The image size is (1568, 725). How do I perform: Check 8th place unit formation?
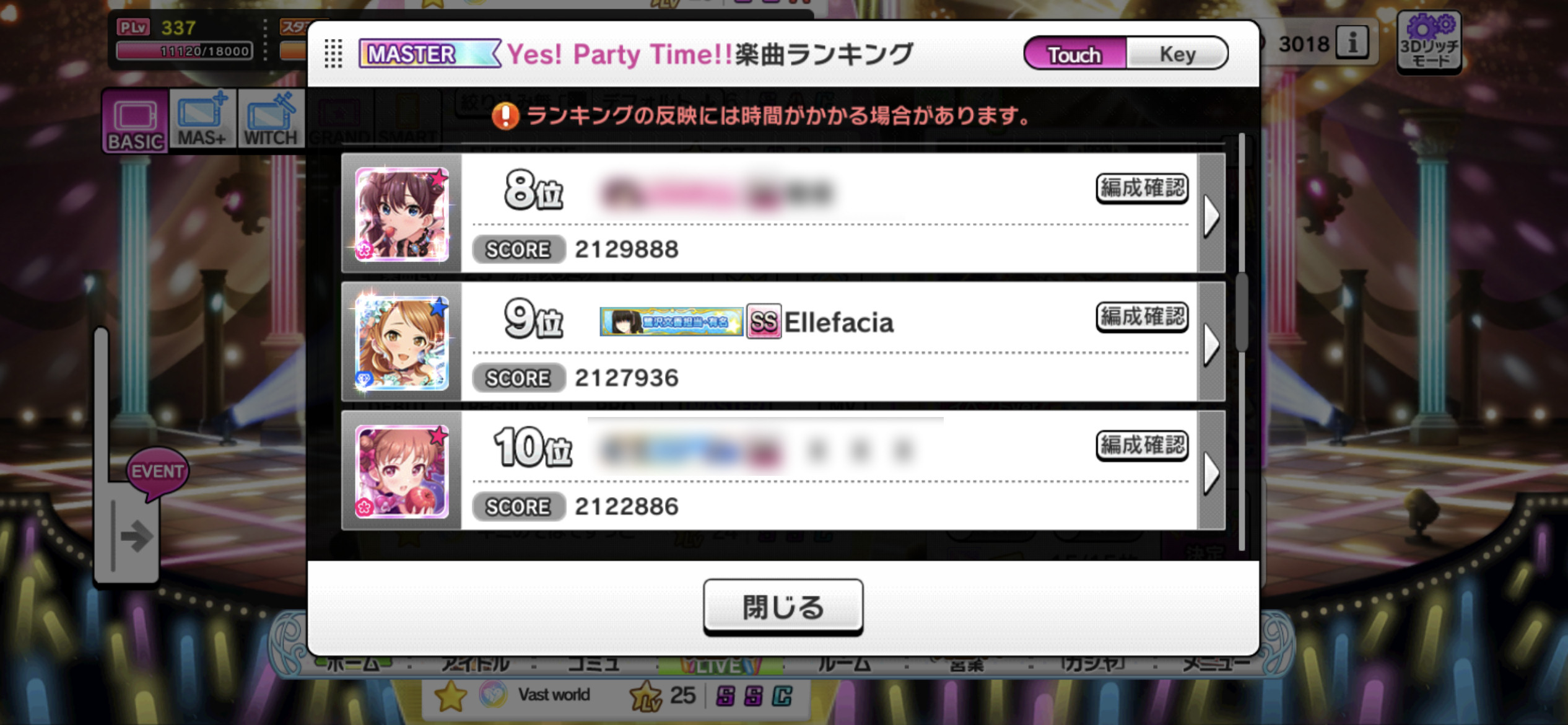1142,188
